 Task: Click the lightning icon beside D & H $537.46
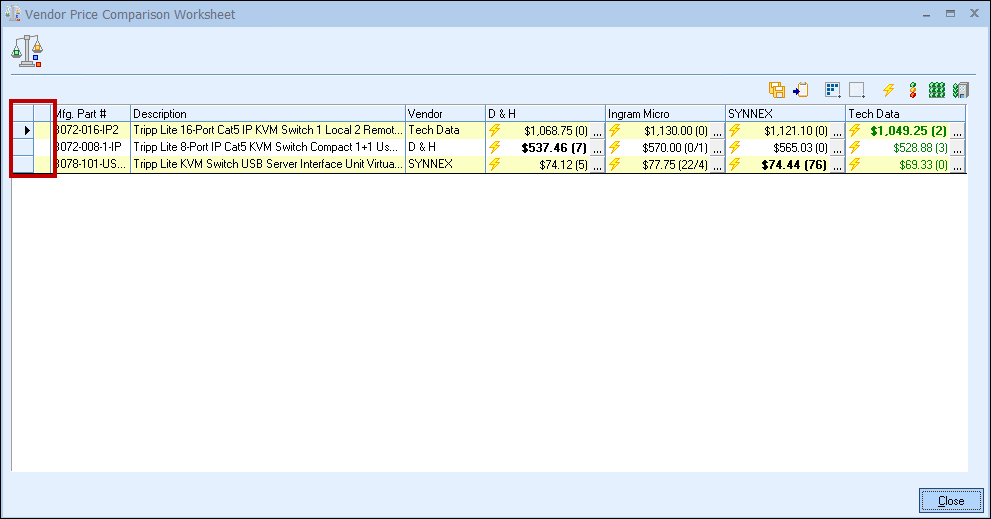(494, 147)
